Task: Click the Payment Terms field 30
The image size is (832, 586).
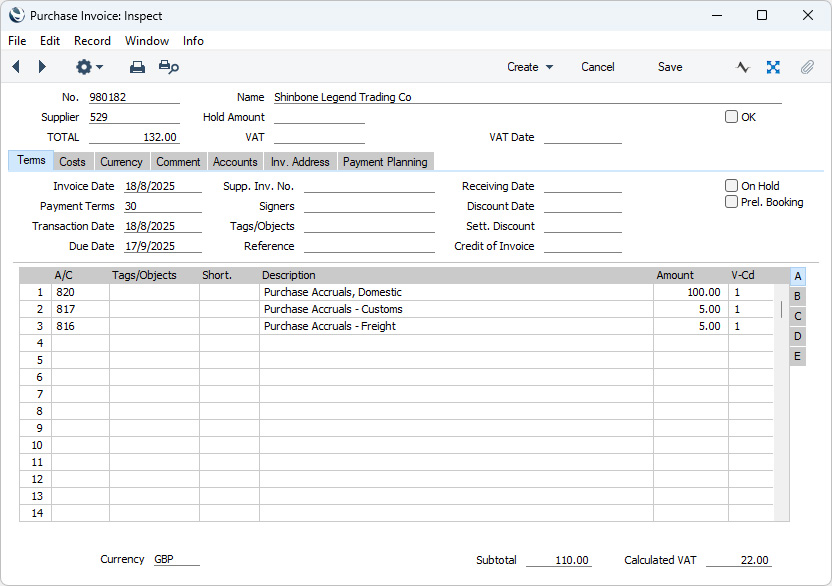Action: pos(163,206)
